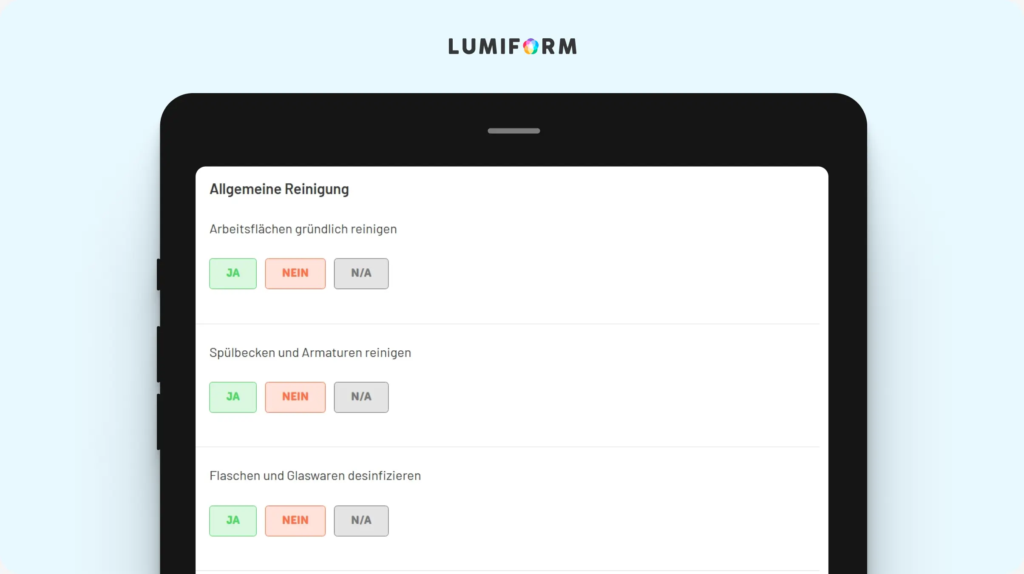Viewport: 1024px width, 574px height.
Task: Click the Allgemeine Reinigung section heading
Action: (x=279, y=189)
